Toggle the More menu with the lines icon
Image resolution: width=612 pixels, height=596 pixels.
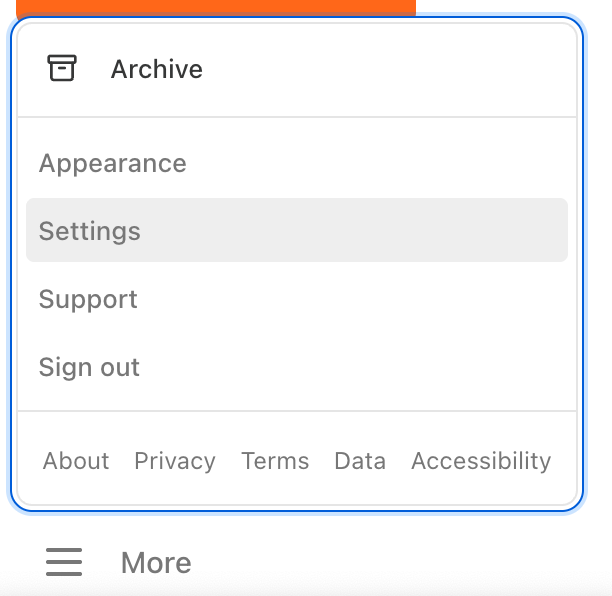[64, 563]
